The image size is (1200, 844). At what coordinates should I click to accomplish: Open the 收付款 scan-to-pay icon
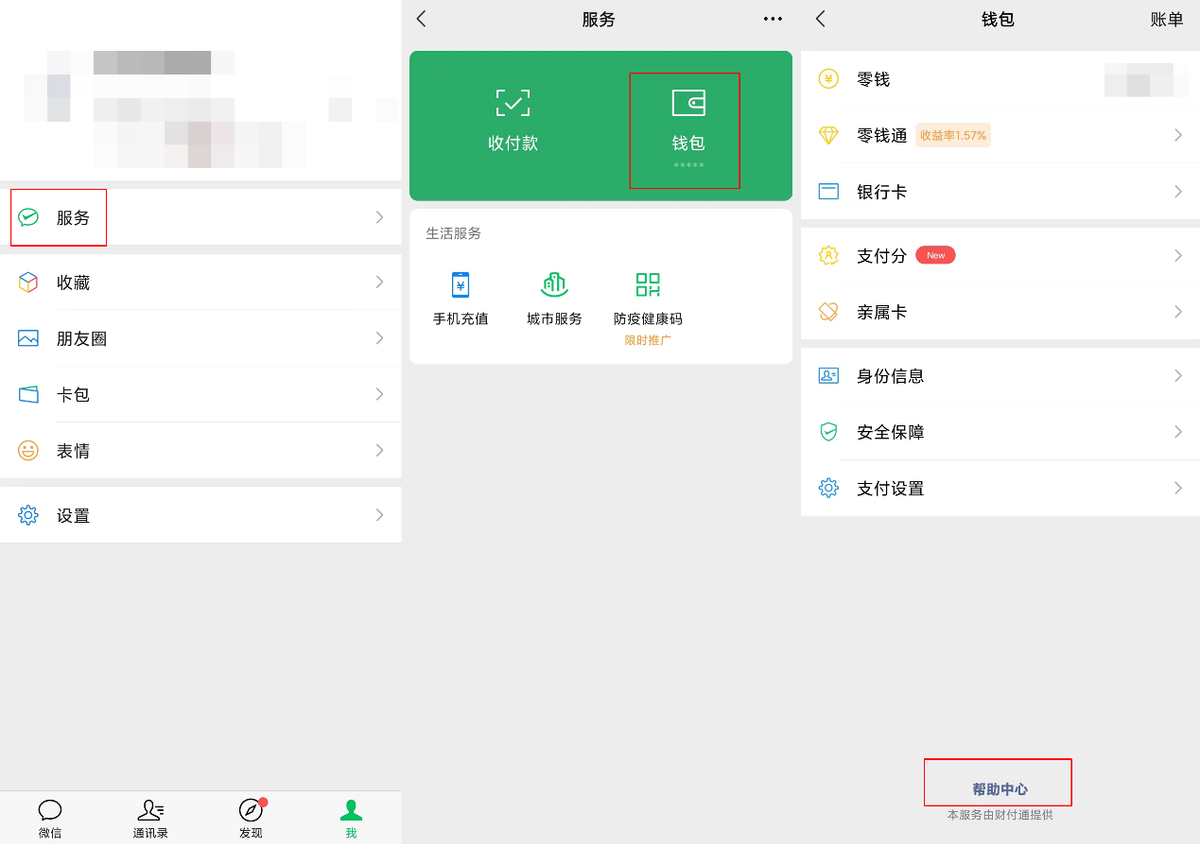(513, 103)
